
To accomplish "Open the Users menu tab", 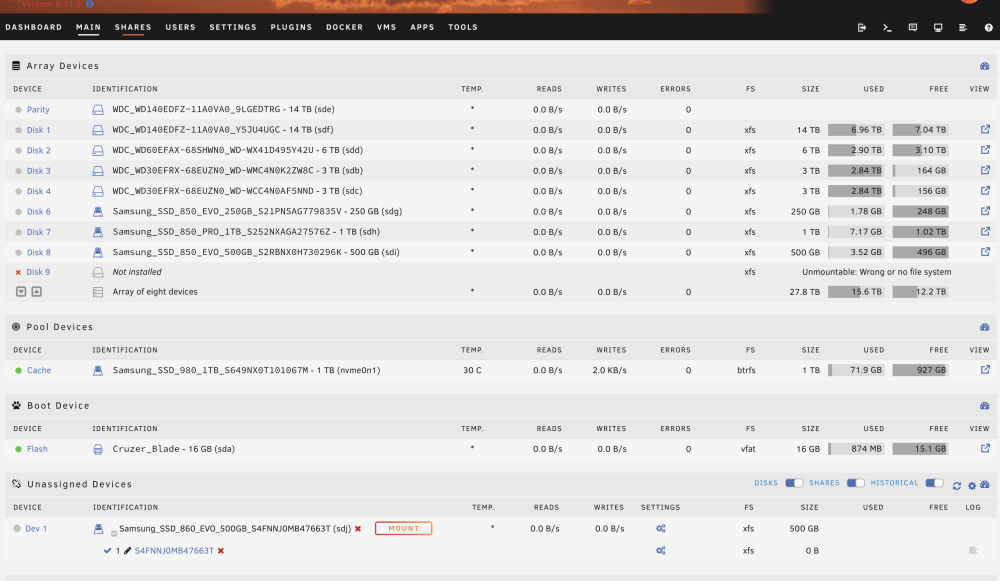I will coord(180,27).
